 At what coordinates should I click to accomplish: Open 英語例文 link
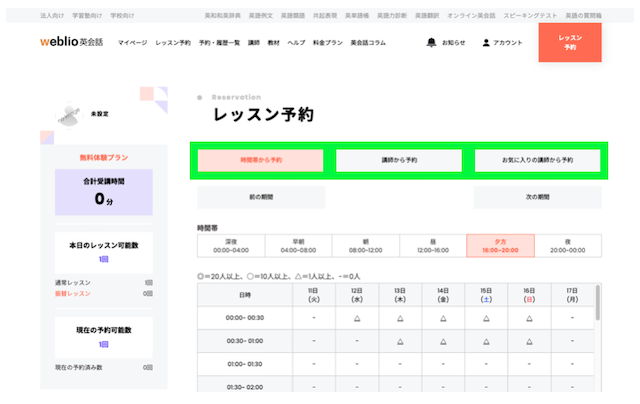261,16
